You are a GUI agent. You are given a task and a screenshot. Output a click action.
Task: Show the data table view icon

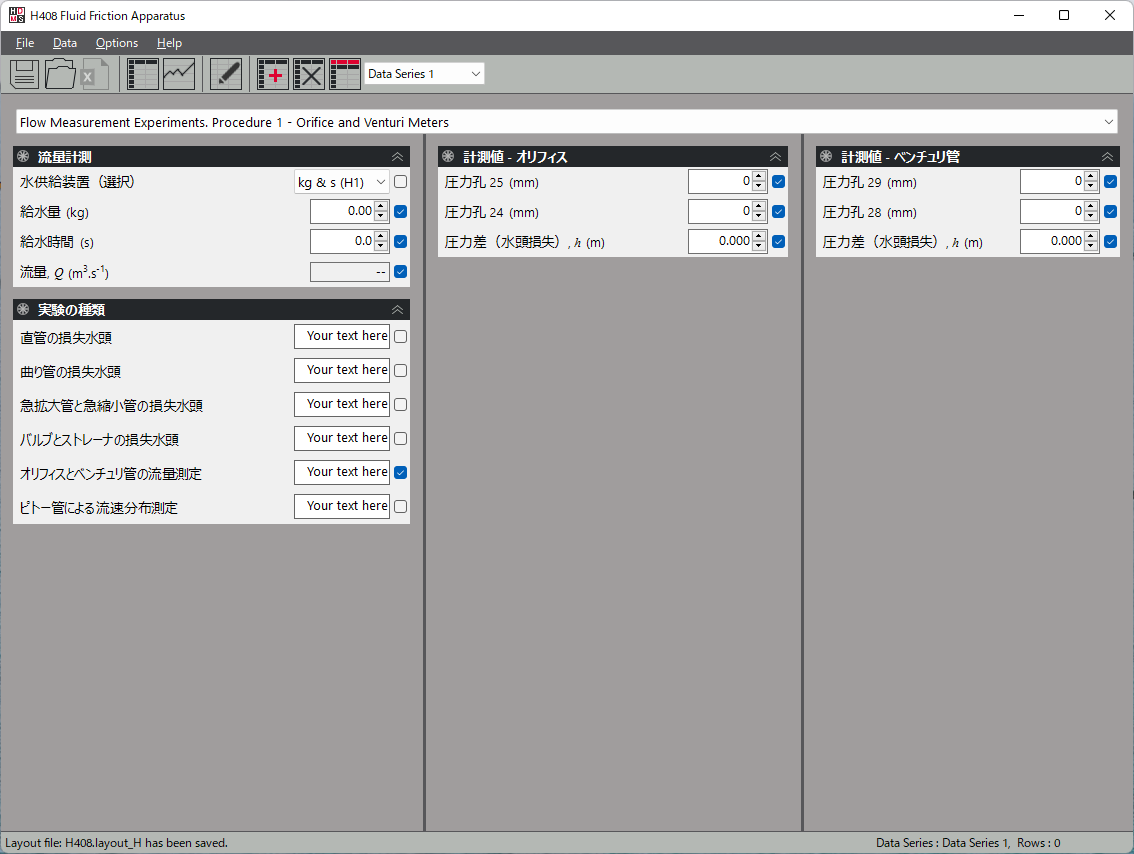coord(142,74)
